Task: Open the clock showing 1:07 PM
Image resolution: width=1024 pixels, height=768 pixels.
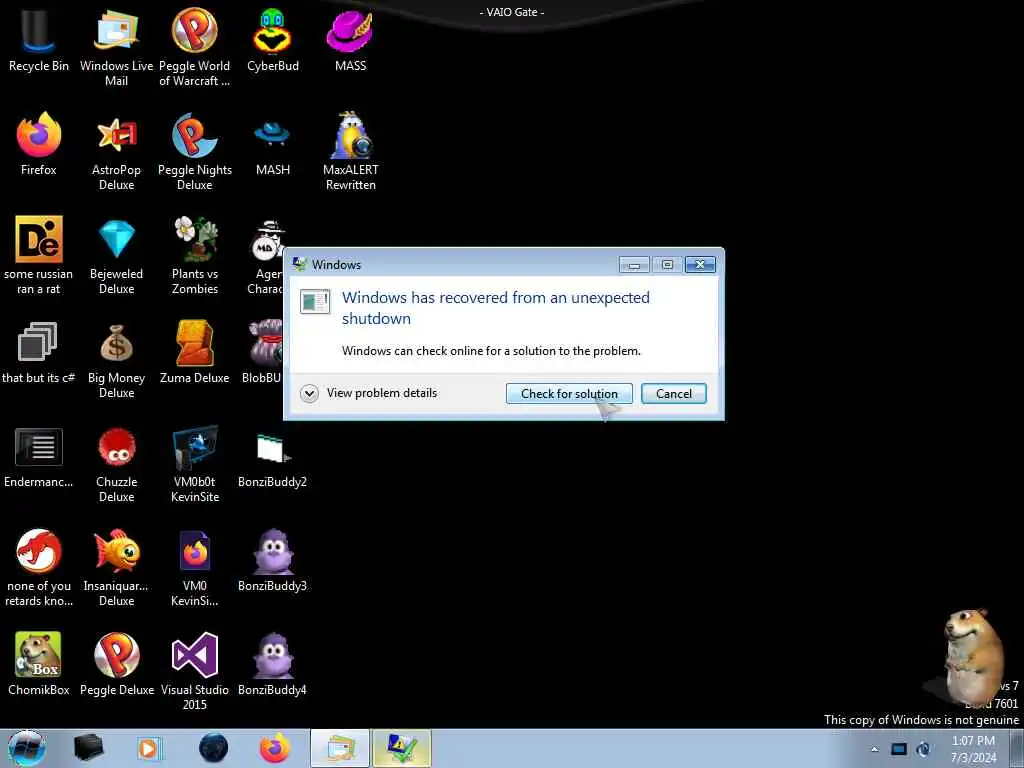Action: [x=973, y=749]
